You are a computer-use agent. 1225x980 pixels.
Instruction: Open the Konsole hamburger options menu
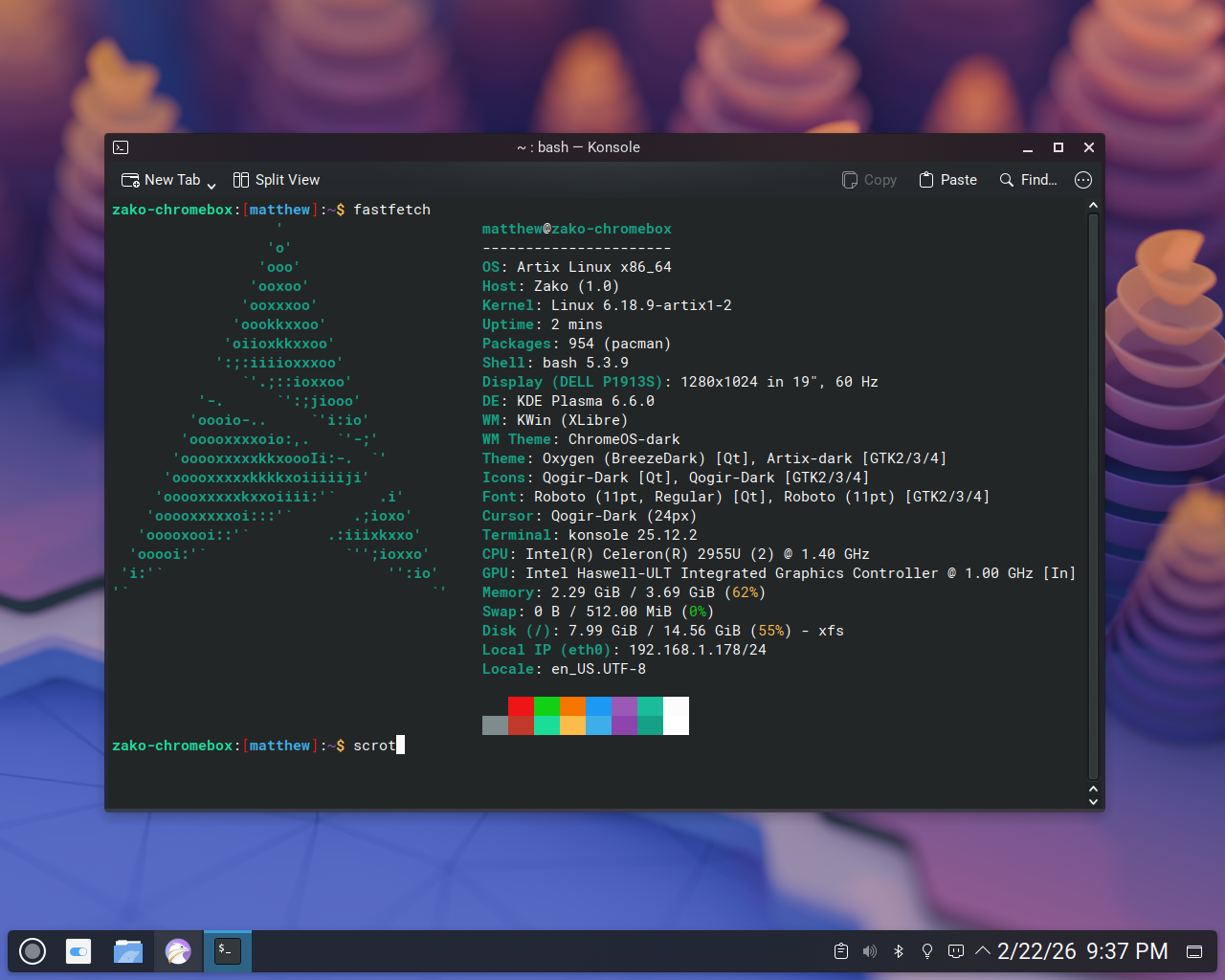click(x=1083, y=180)
